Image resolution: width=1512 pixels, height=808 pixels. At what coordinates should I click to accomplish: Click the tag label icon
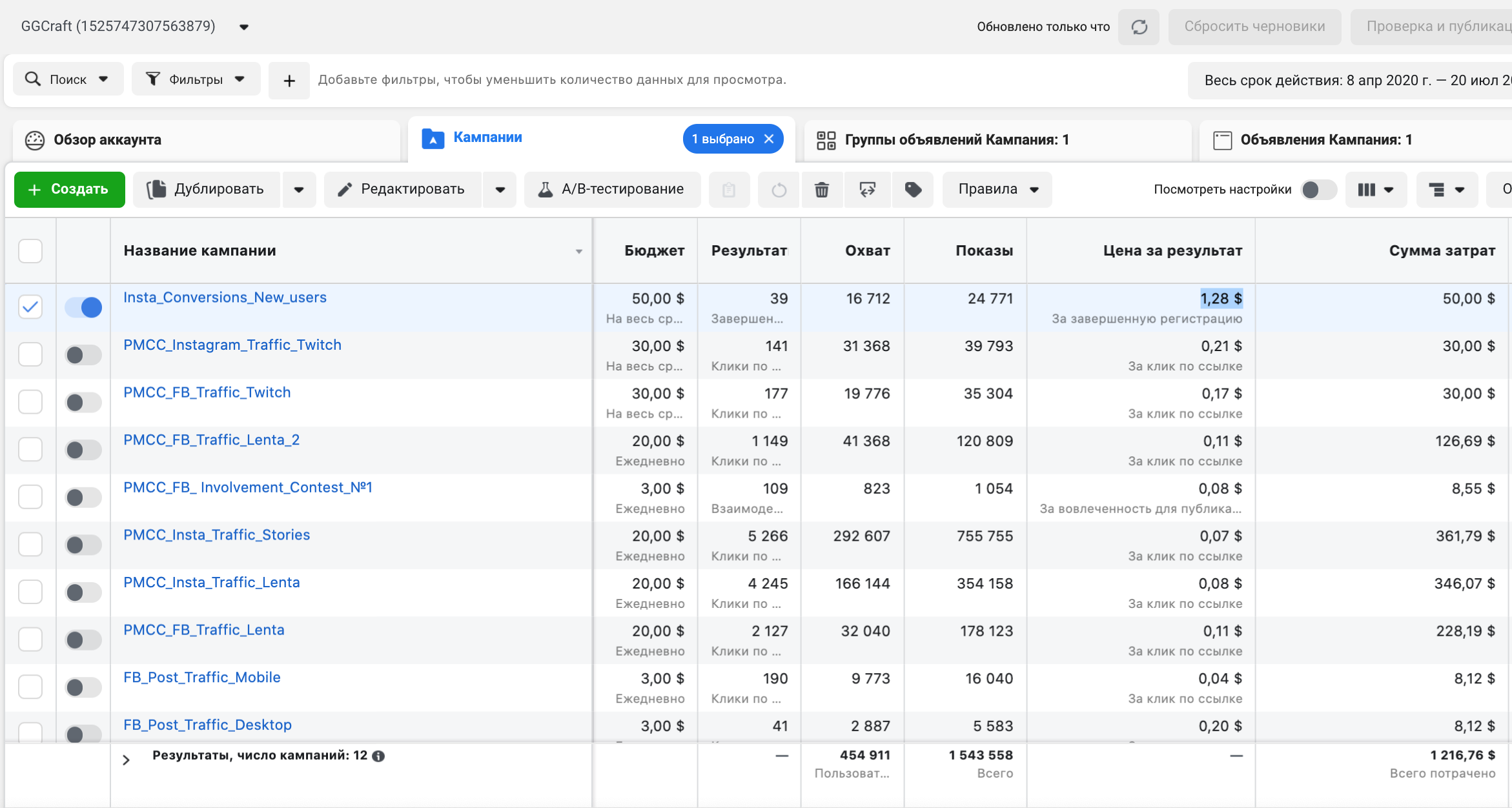tap(913, 190)
